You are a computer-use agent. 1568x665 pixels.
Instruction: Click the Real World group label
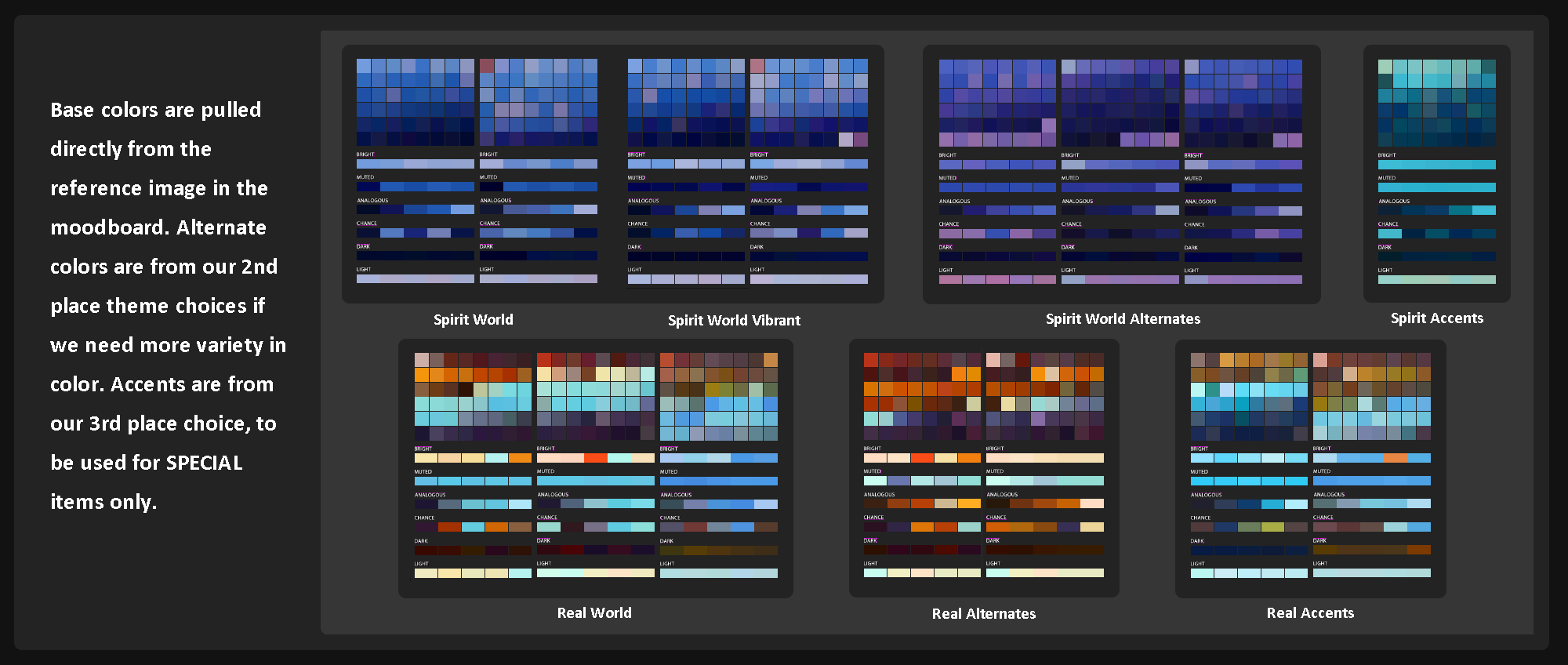pyautogui.click(x=593, y=612)
